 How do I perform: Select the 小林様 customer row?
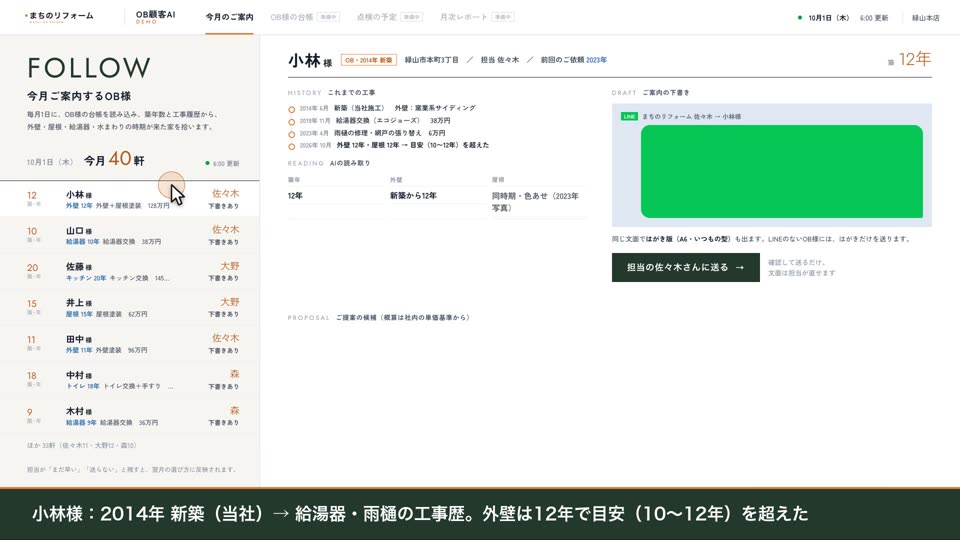[130, 199]
